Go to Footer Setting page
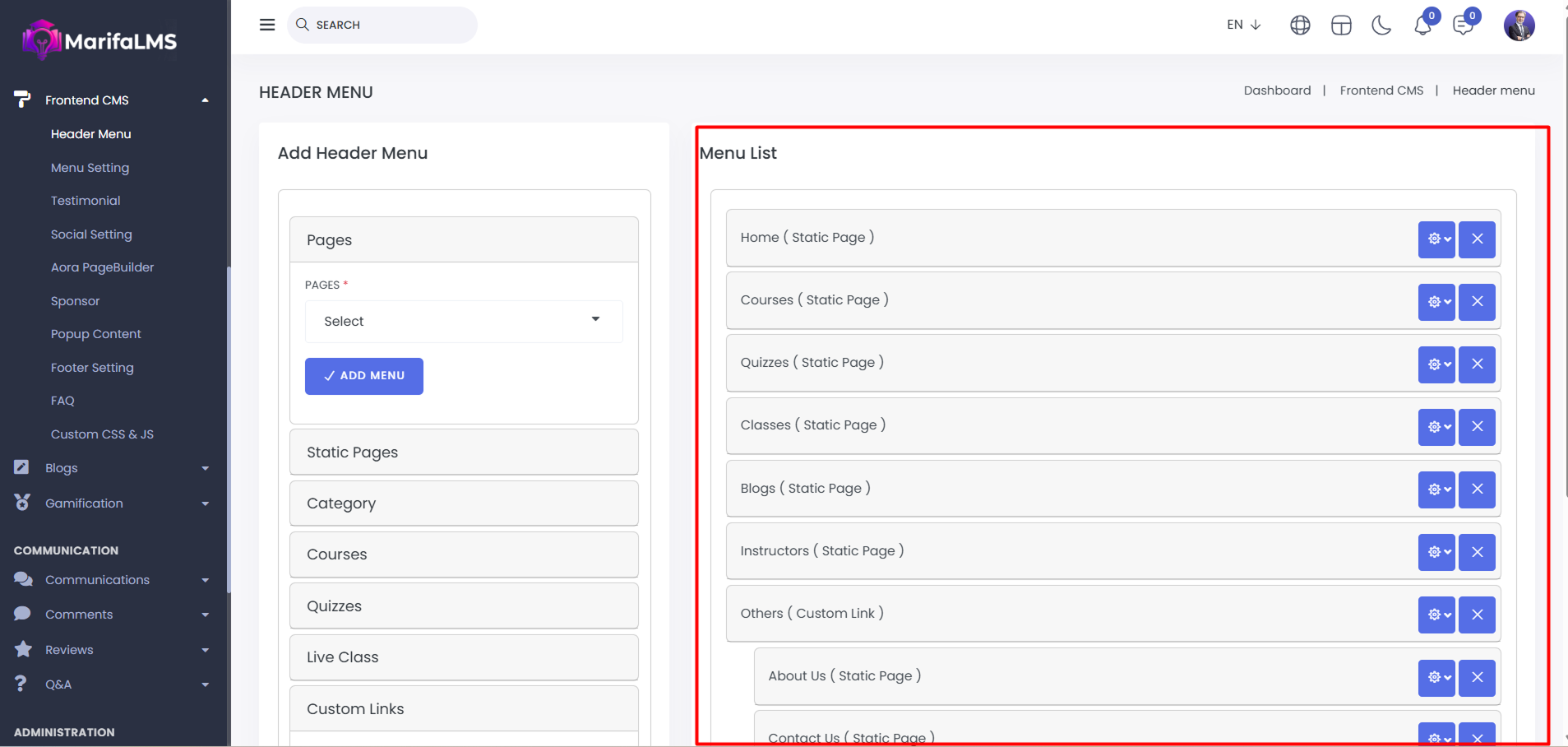The height and width of the screenshot is (747, 1568). (x=92, y=368)
